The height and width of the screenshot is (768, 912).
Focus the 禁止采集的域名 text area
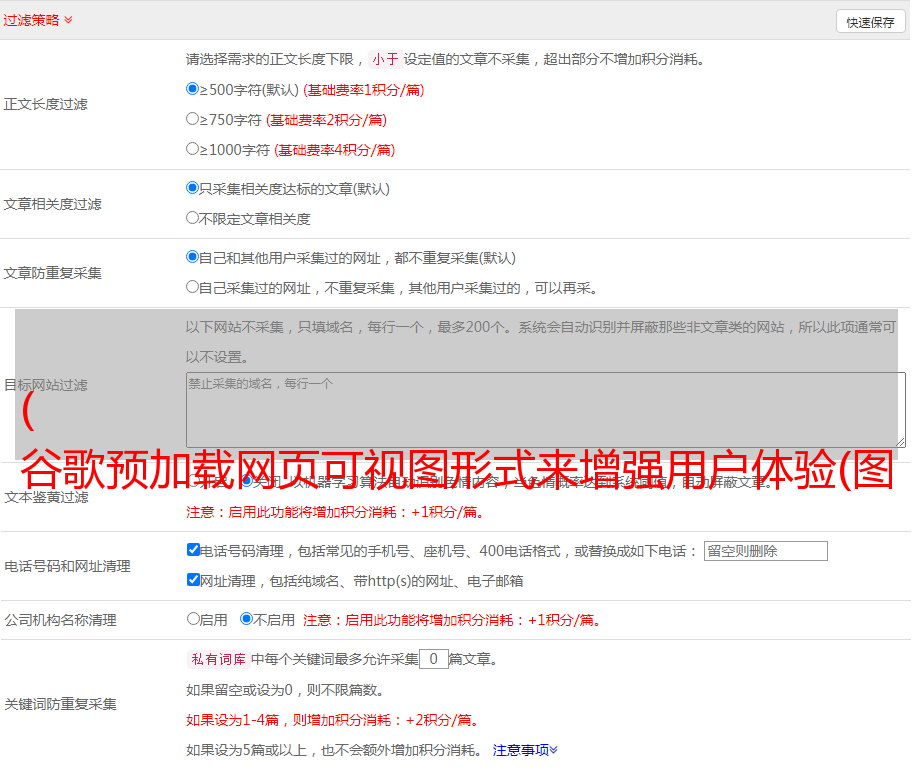(545, 409)
